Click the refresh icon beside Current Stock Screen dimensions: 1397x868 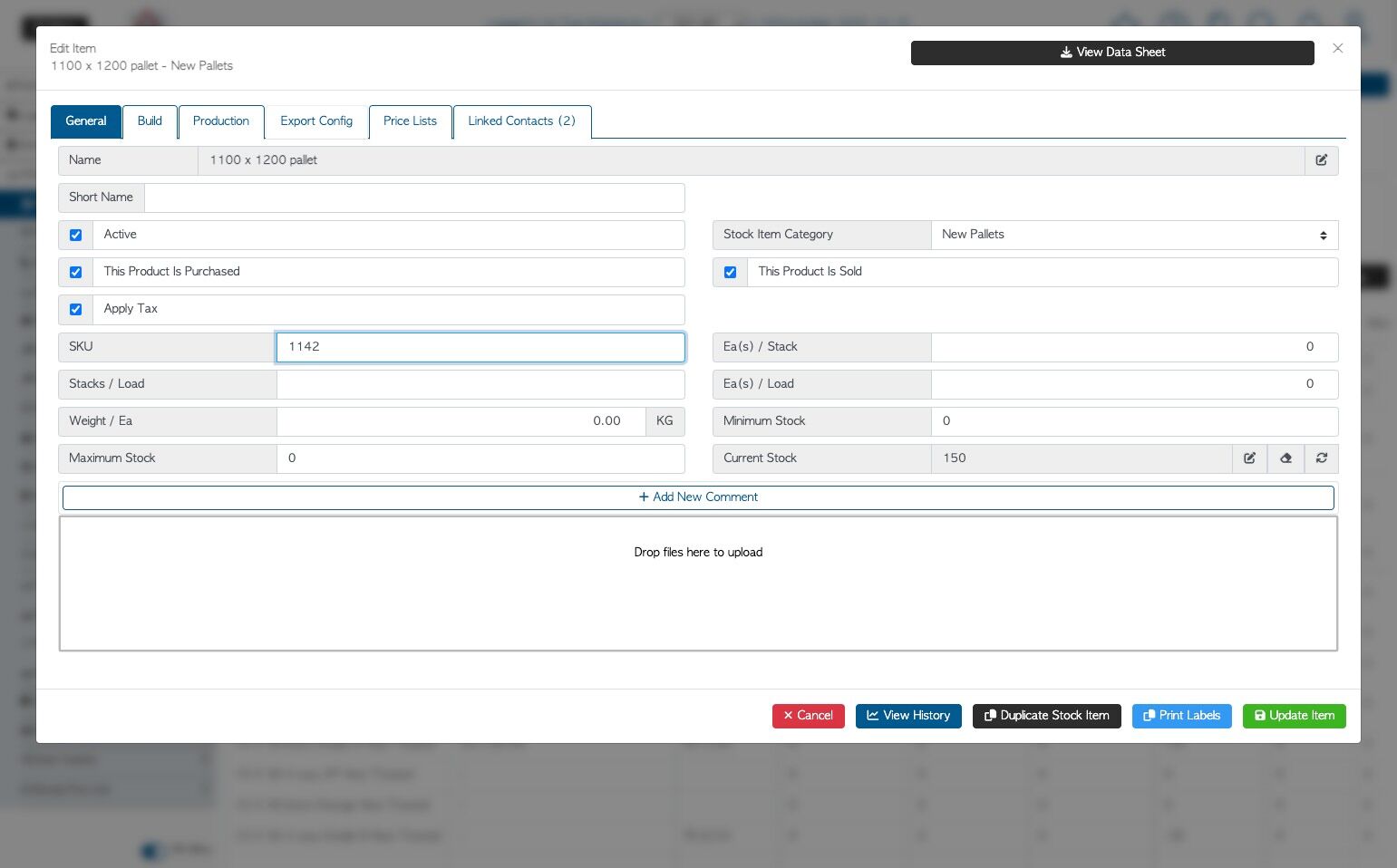pyautogui.click(x=1321, y=458)
